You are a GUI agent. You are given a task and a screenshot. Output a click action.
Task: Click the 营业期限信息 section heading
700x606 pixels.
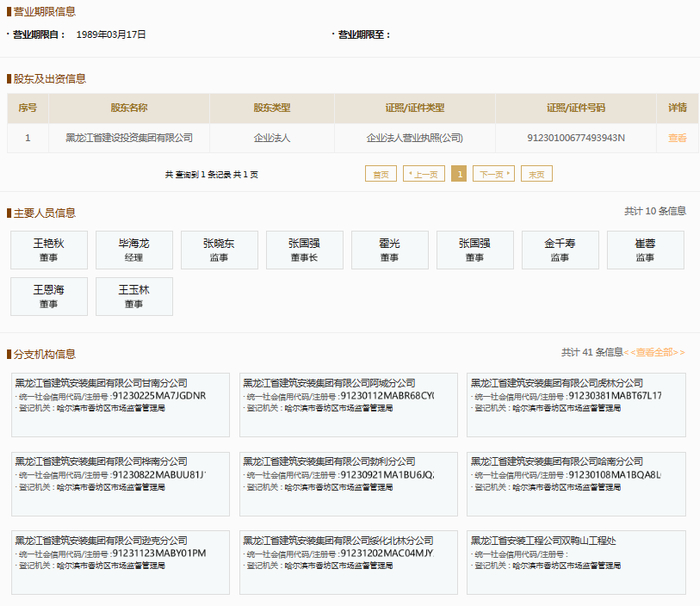click(44, 12)
